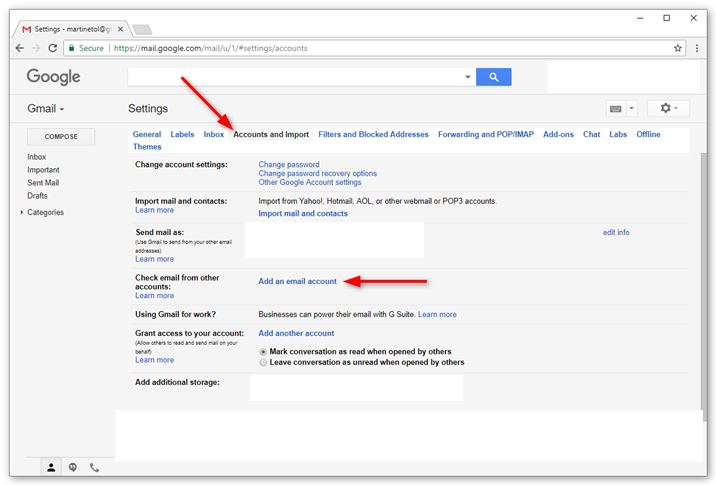Image resolution: width=716 pixels, height=485 pixels.
Task: Select Leave conversation as unread radio button
Action: (x=263, y=363)
